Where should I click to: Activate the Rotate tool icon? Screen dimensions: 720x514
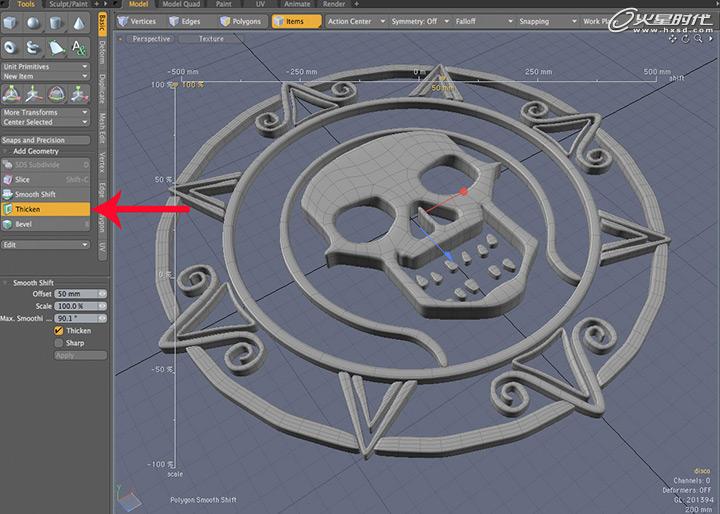(56, 94)
